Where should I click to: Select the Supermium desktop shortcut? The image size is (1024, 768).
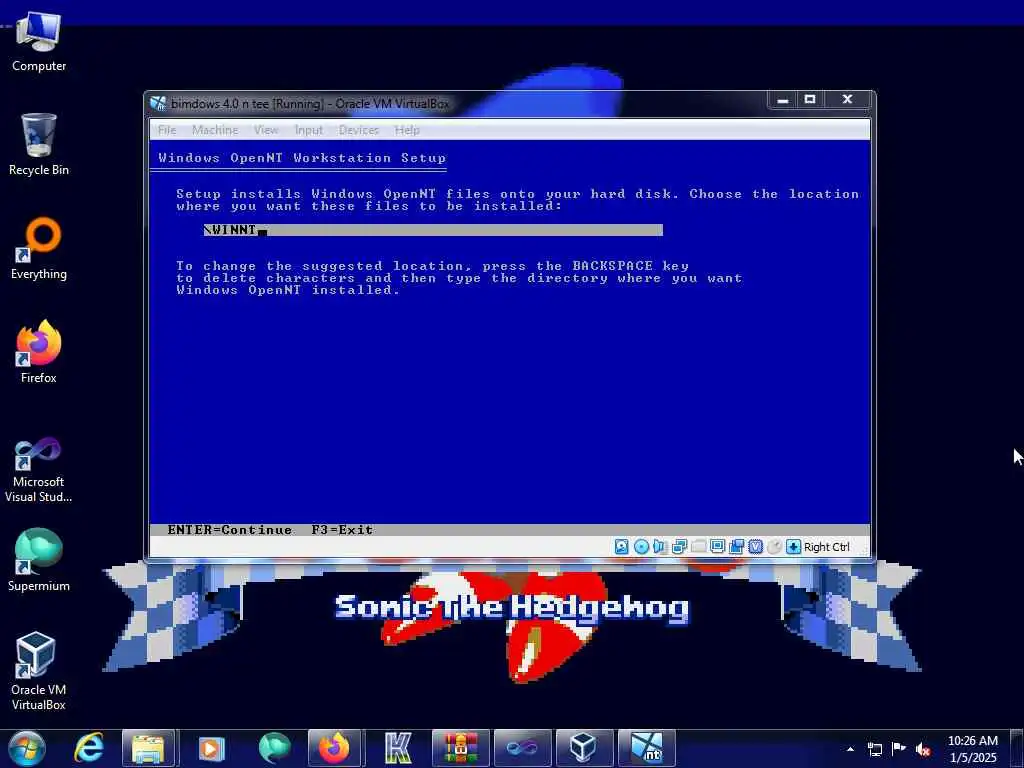[x=39, y=560]
